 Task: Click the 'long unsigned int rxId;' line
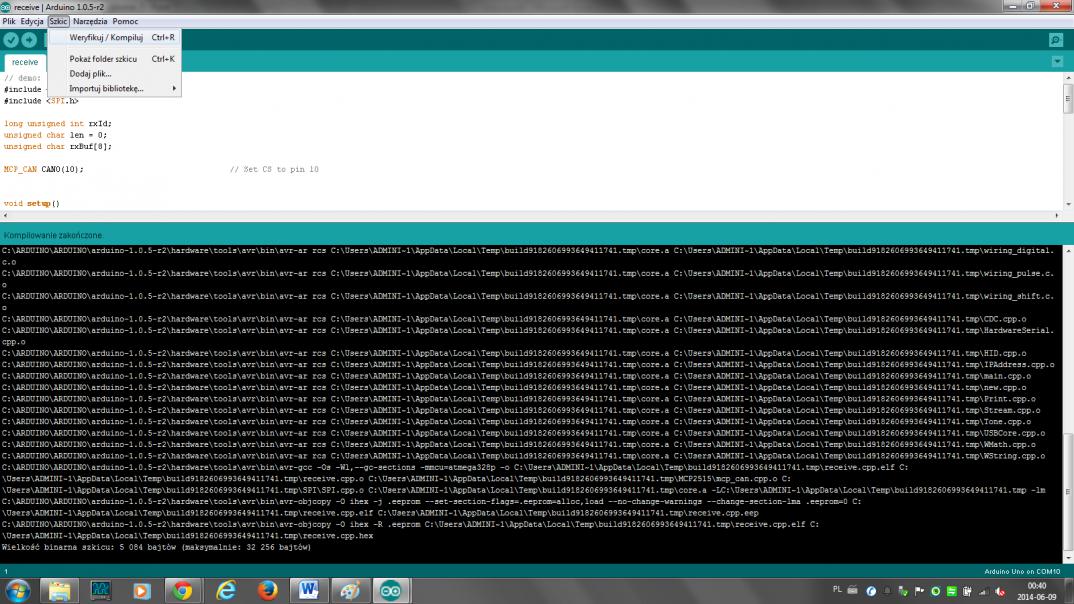point(58,123)
